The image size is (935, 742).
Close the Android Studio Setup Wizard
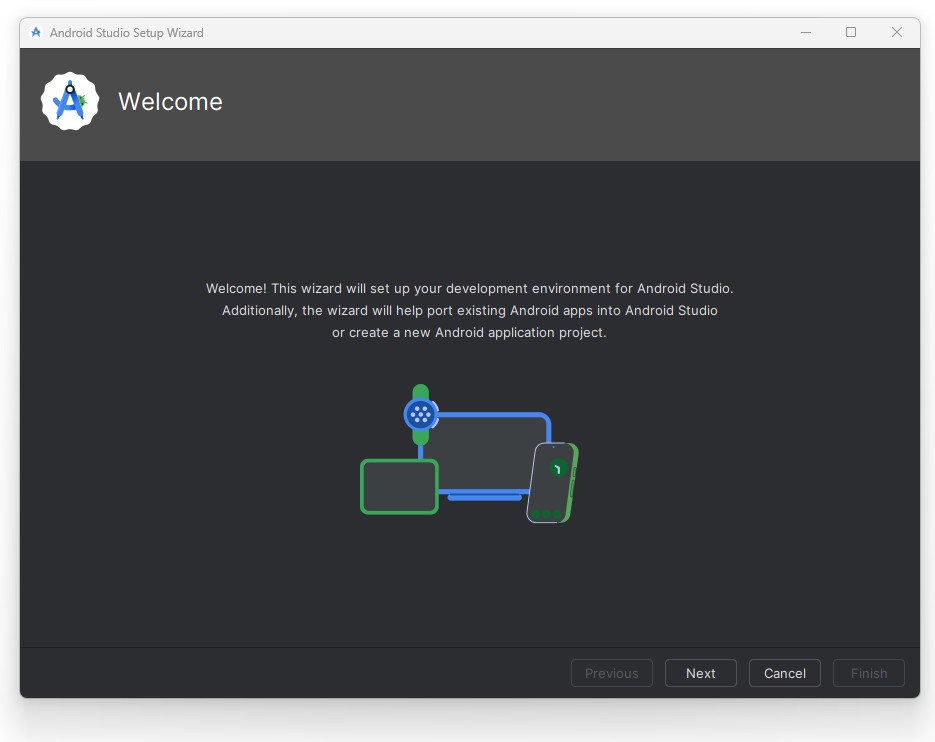click(x=897, y=32)
